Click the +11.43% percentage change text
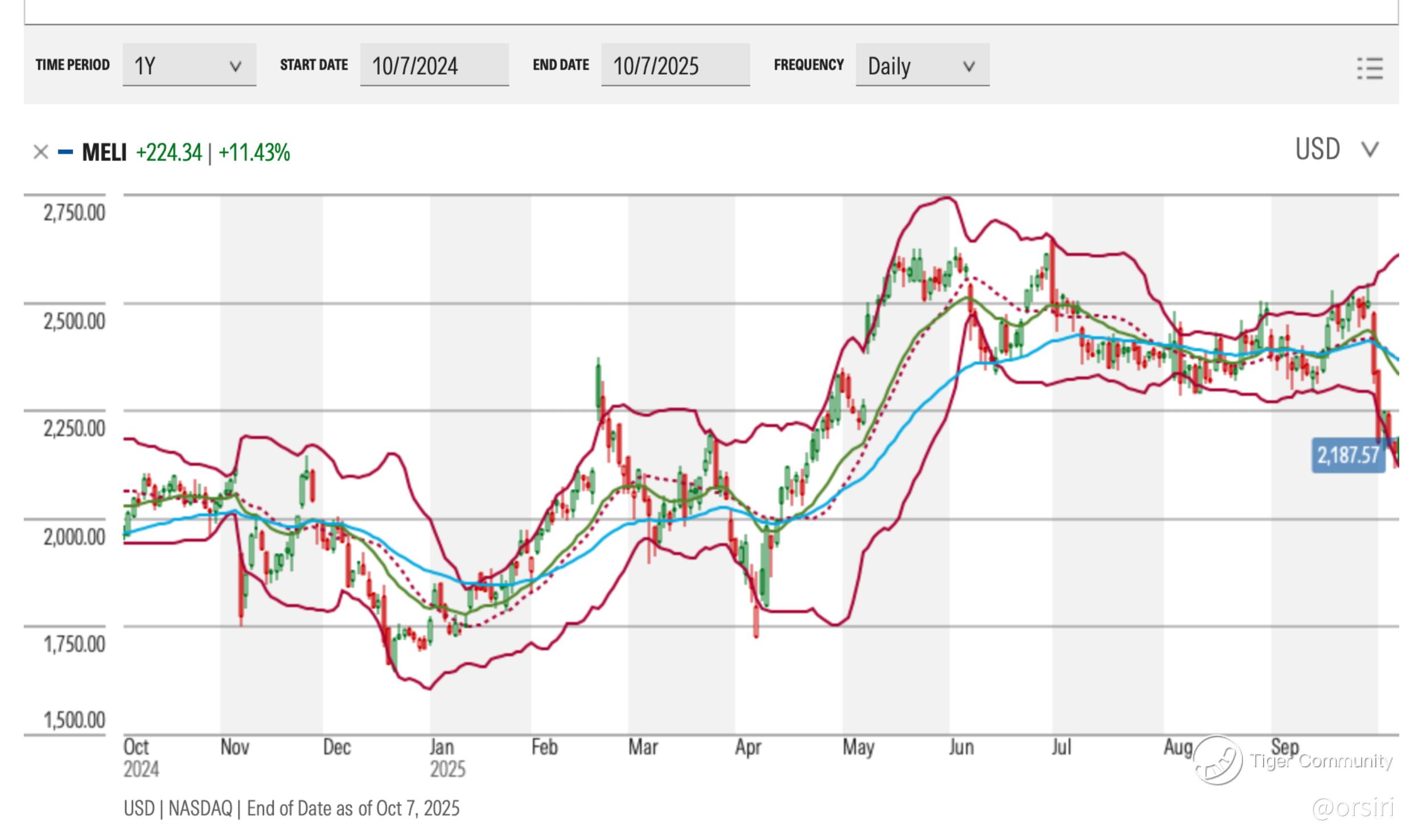Screen dimensions: 1423x840 click(254, 153)
